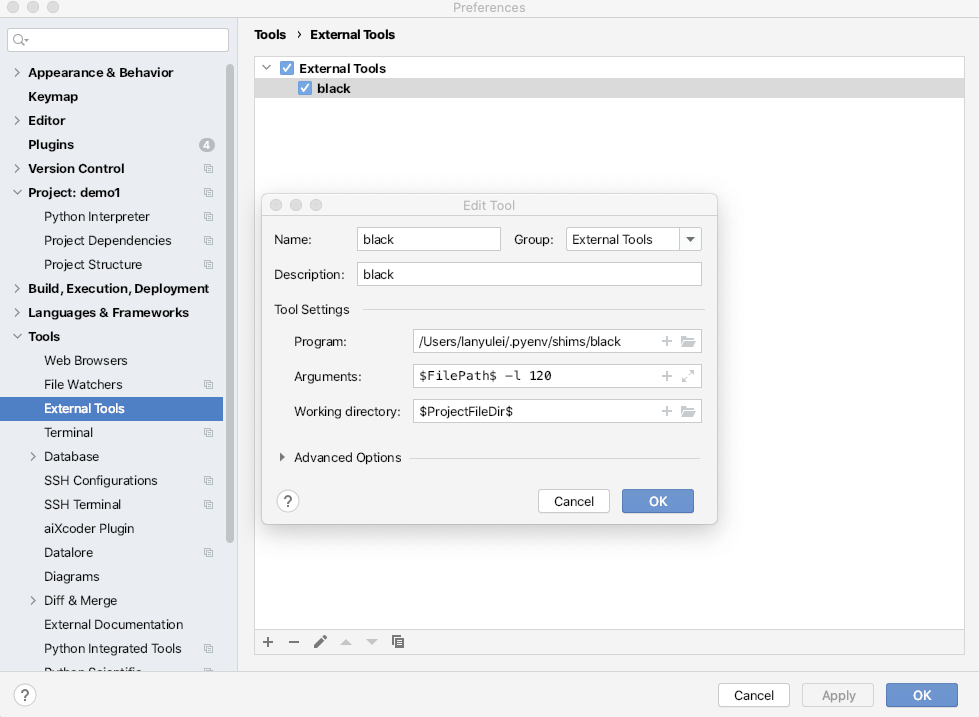Click Python Integrated Tools project-level icon
The height and width of the screenshot is (717, 979).
[x=209, y=649]
